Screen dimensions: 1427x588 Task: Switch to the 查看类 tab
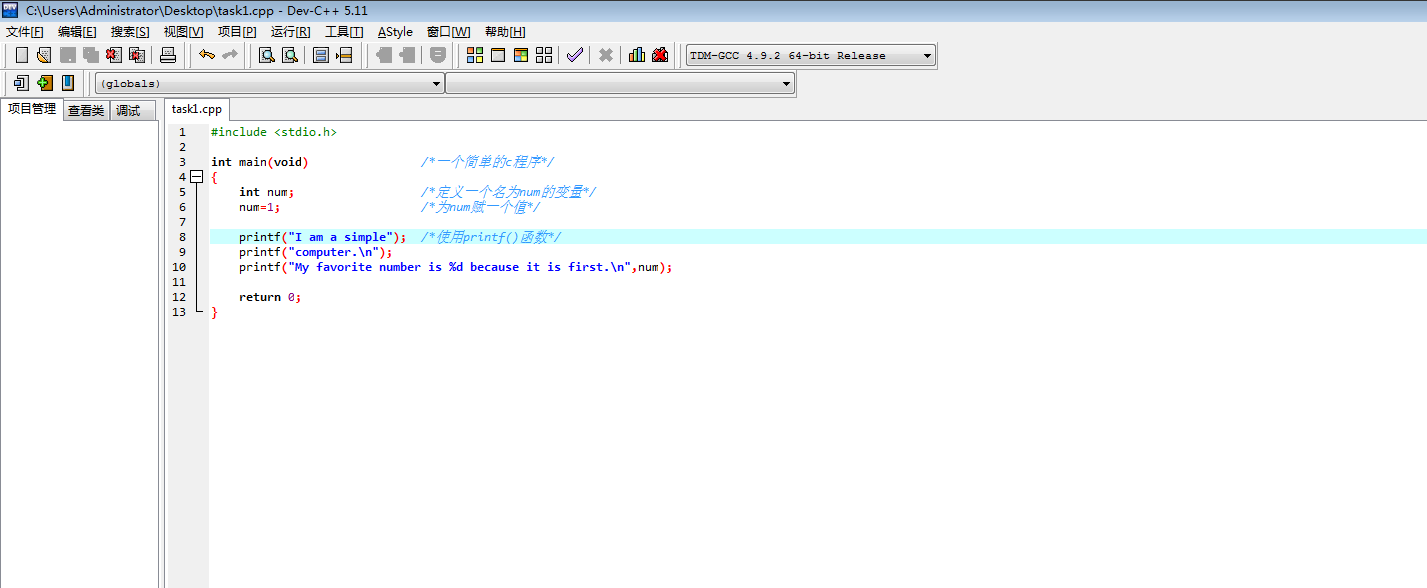point(86,111)
